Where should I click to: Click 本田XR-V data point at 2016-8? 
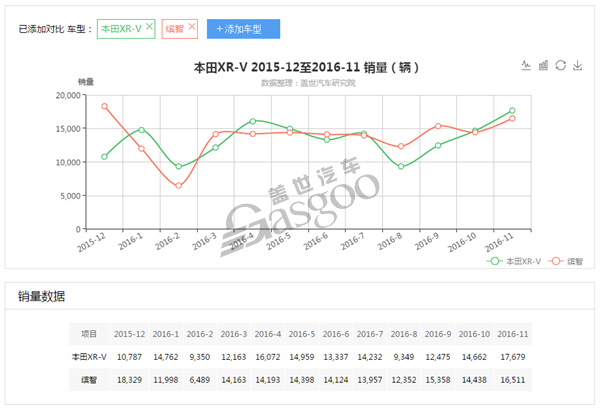point(401,166)
